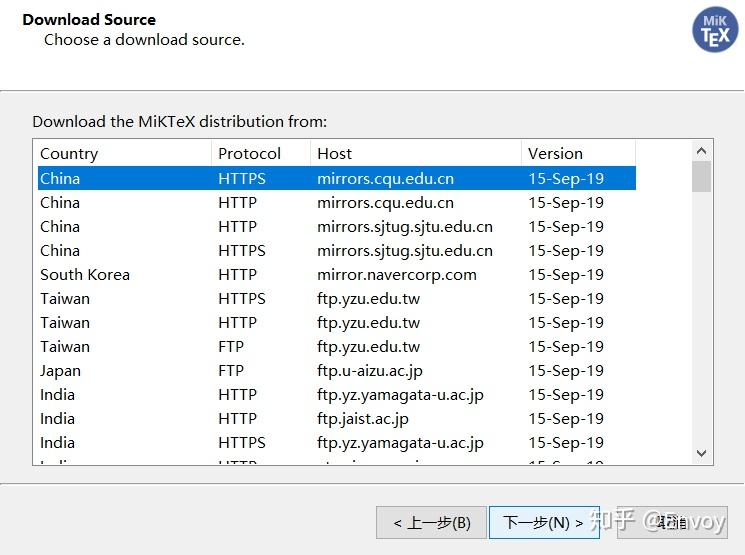The height and width of the screenshot is (555, 745).
Task: Click the MiKTeX logo icon
Action: [715, 30]
